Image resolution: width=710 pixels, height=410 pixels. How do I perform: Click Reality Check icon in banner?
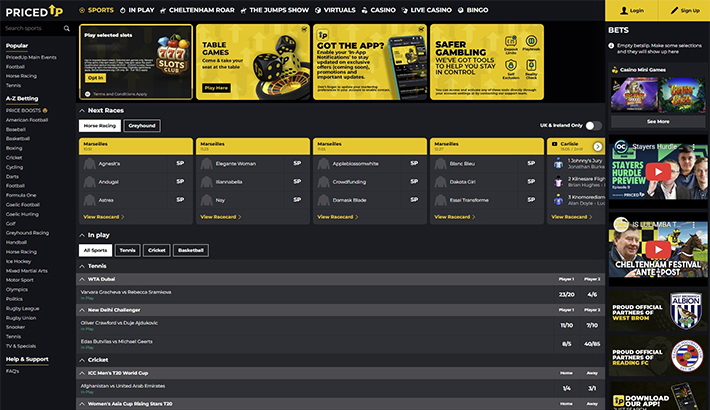tap(531, 65)
